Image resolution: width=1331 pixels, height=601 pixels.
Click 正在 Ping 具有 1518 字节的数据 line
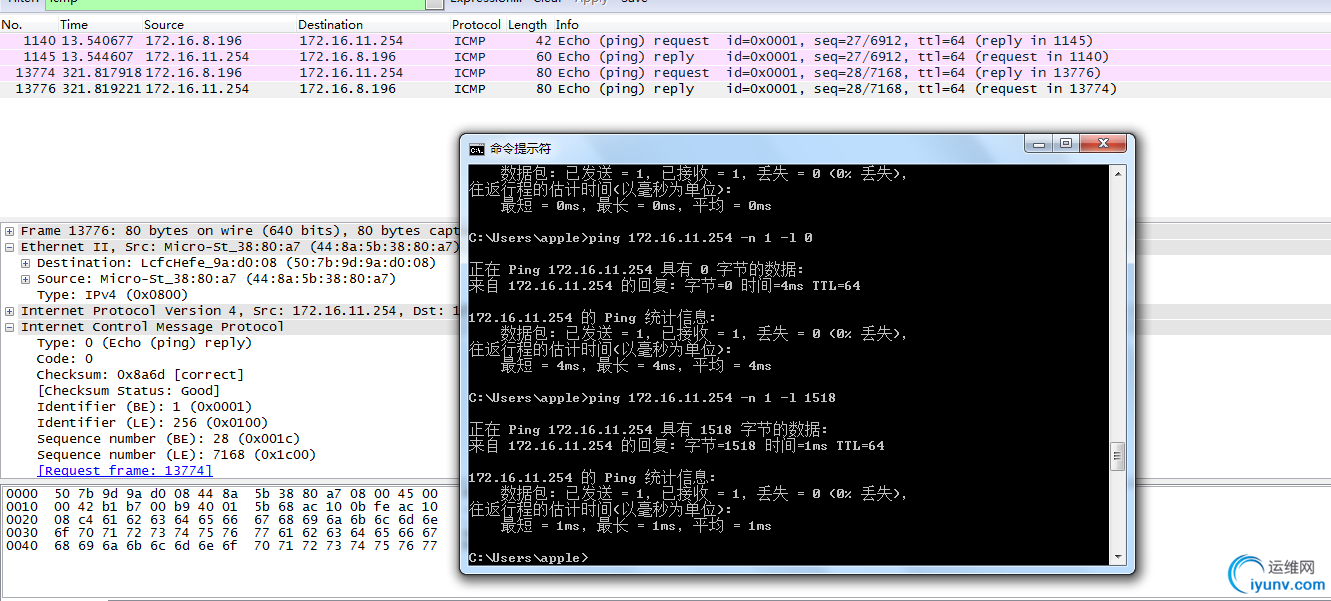tap(648, 430)
